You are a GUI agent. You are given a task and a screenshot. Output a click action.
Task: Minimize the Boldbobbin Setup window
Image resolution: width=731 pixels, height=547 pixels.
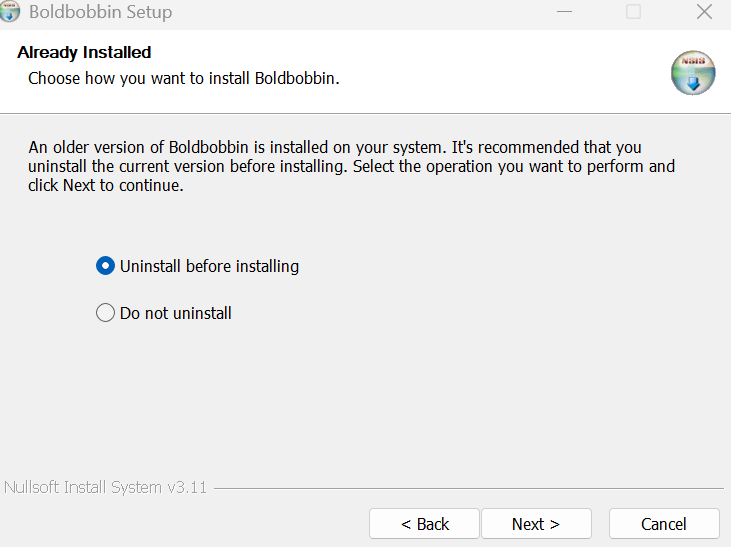click(x=564, y=12)
